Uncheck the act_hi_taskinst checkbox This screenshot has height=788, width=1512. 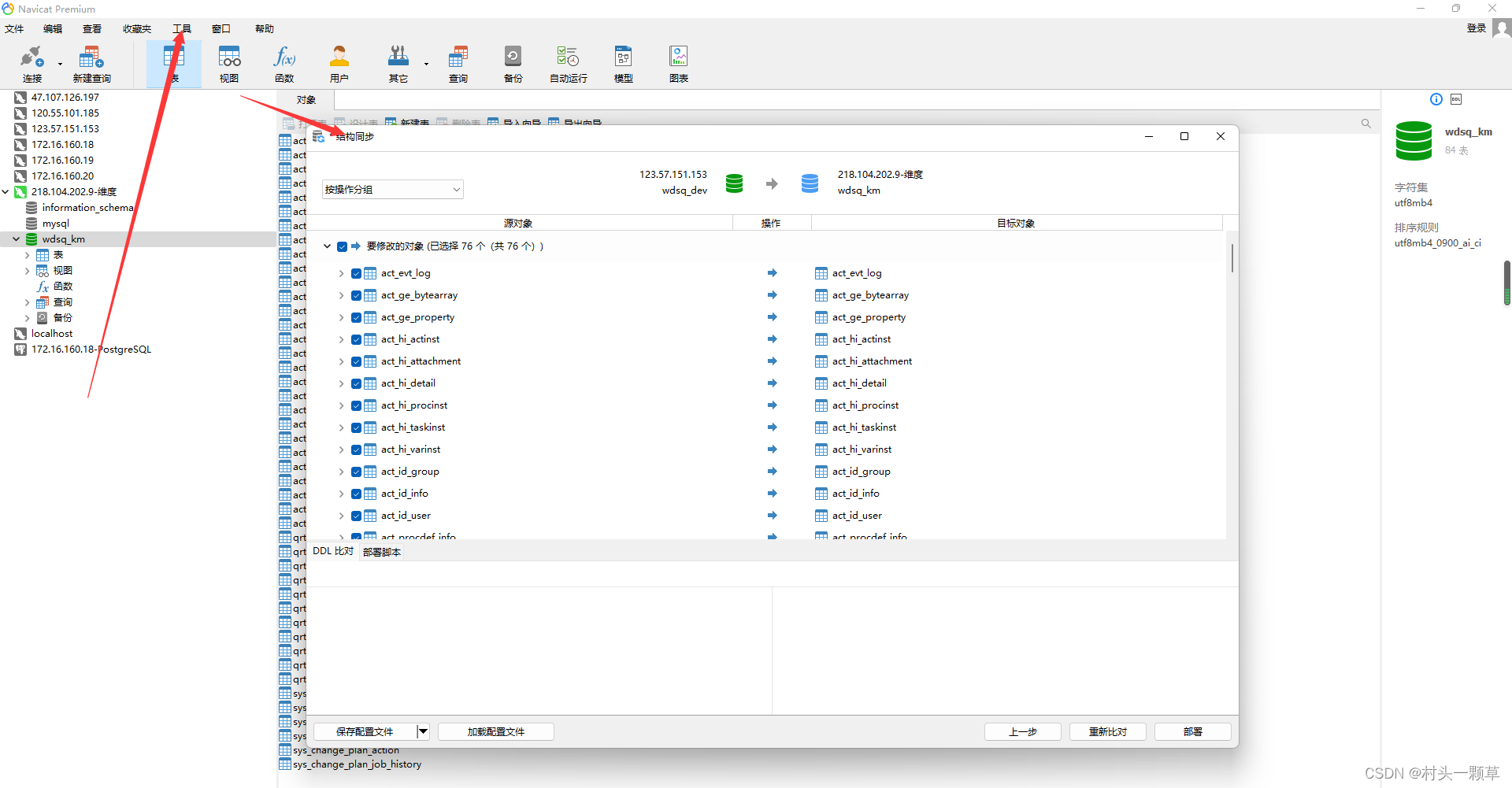pos(357,427)
